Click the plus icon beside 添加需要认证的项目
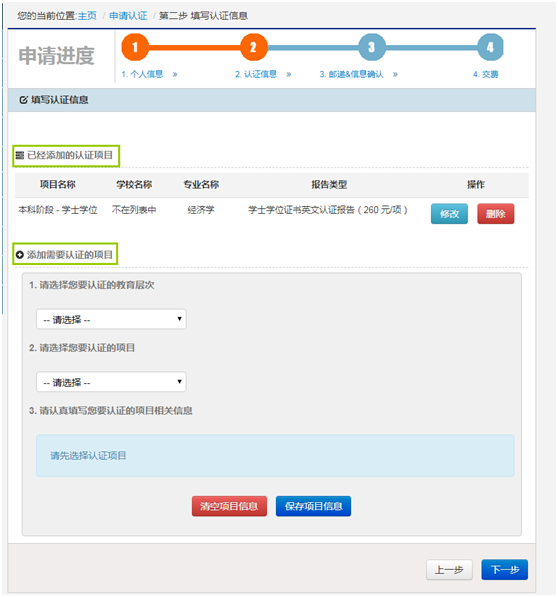The width and height of the screenshot is (558, 597). coord(20,255)
